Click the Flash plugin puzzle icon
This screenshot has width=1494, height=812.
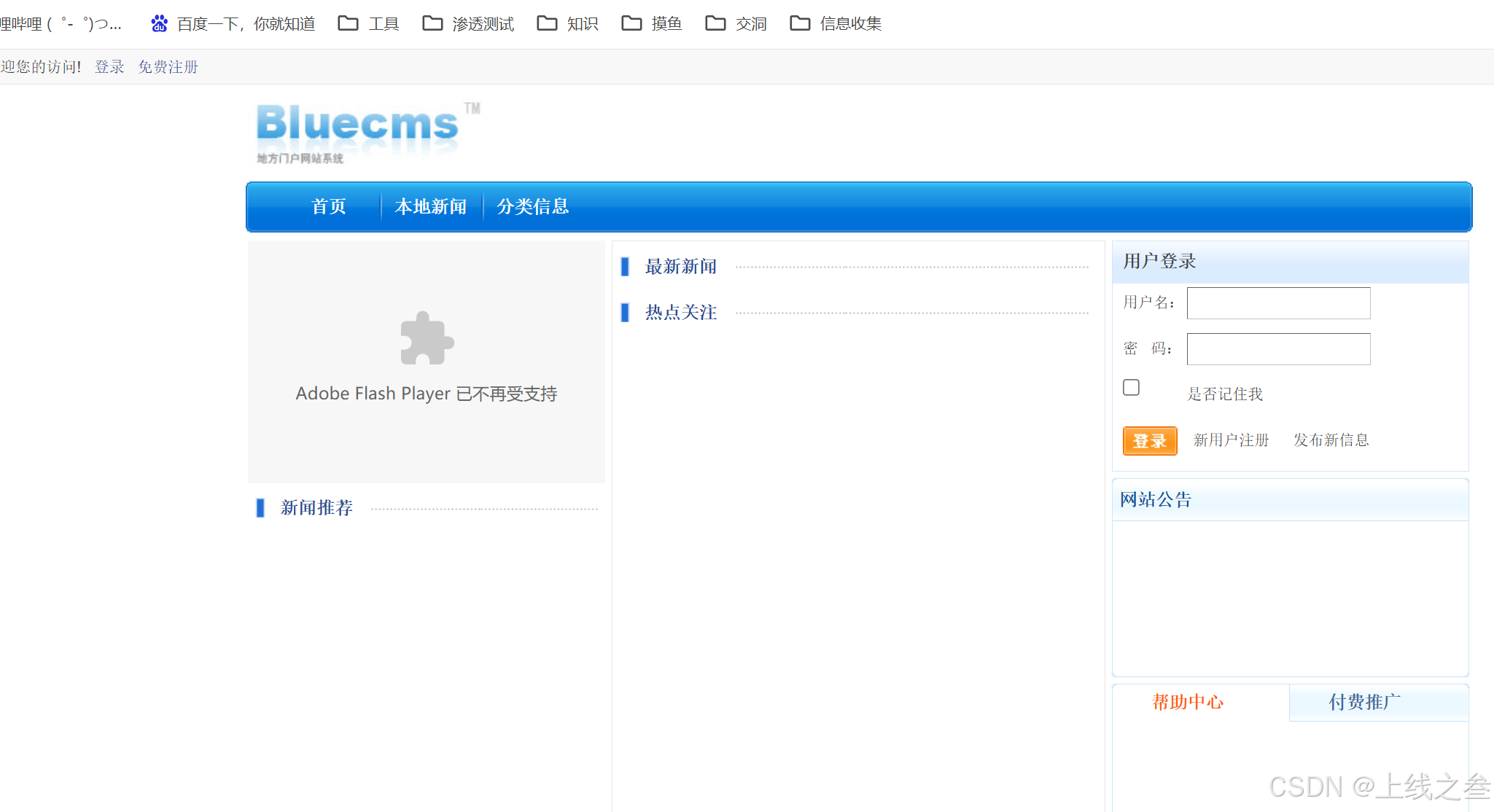[x=427, y=338]
